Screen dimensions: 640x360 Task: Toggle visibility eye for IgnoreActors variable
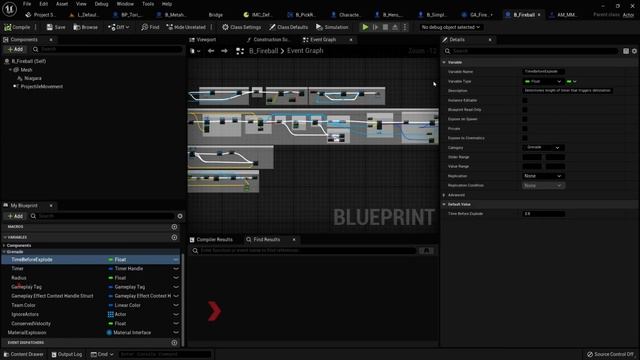176,314
